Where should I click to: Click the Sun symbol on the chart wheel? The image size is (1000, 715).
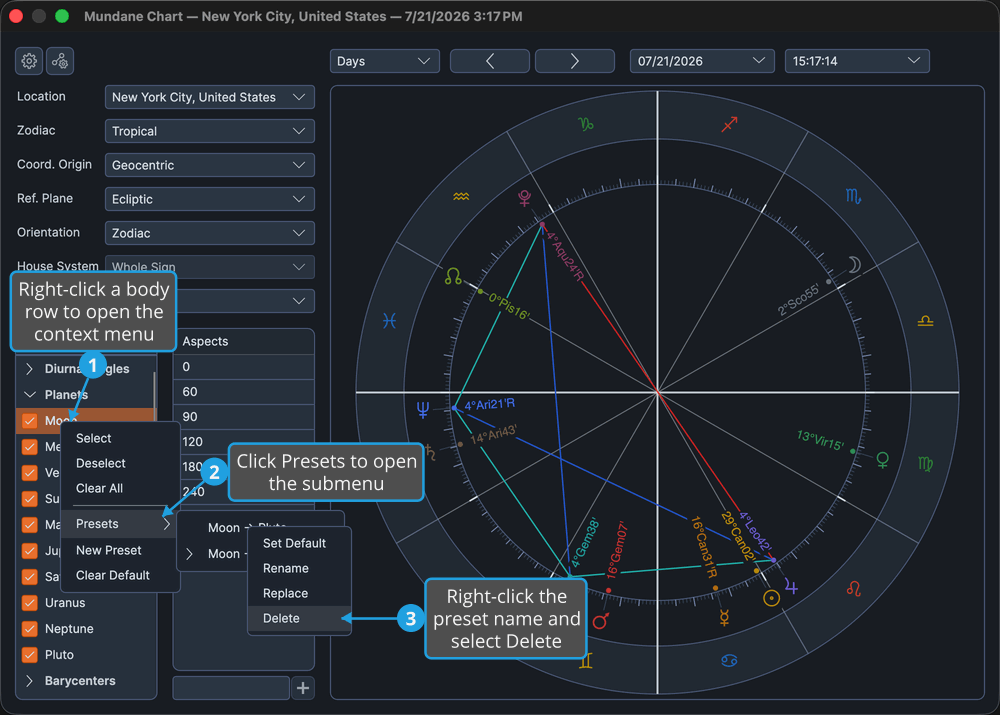coord(771,598)
